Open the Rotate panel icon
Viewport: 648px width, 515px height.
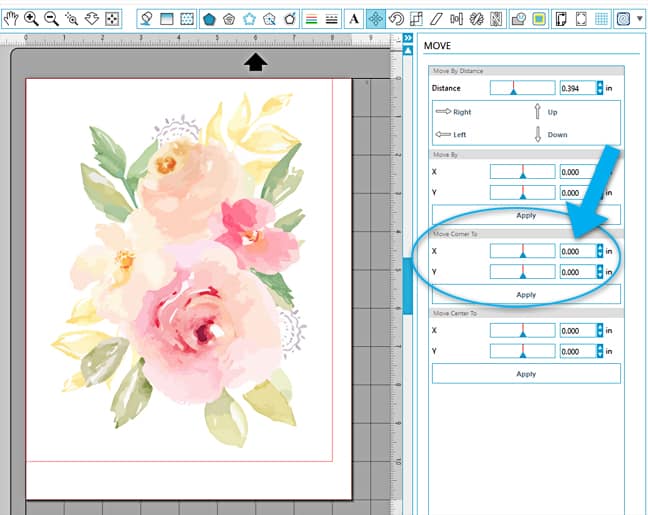pyautogui.click(x=396, y=19)
